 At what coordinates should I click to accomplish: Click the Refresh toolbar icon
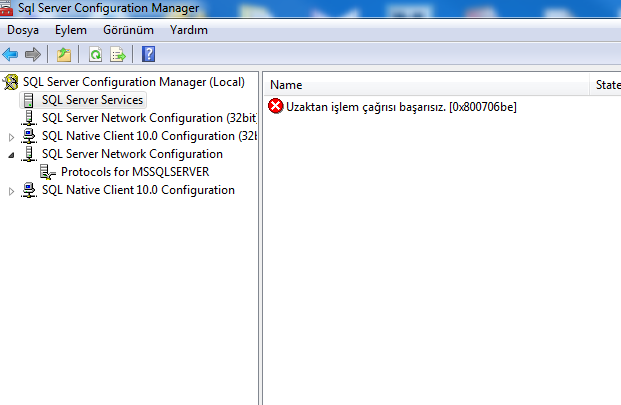(x=95, y=54)
